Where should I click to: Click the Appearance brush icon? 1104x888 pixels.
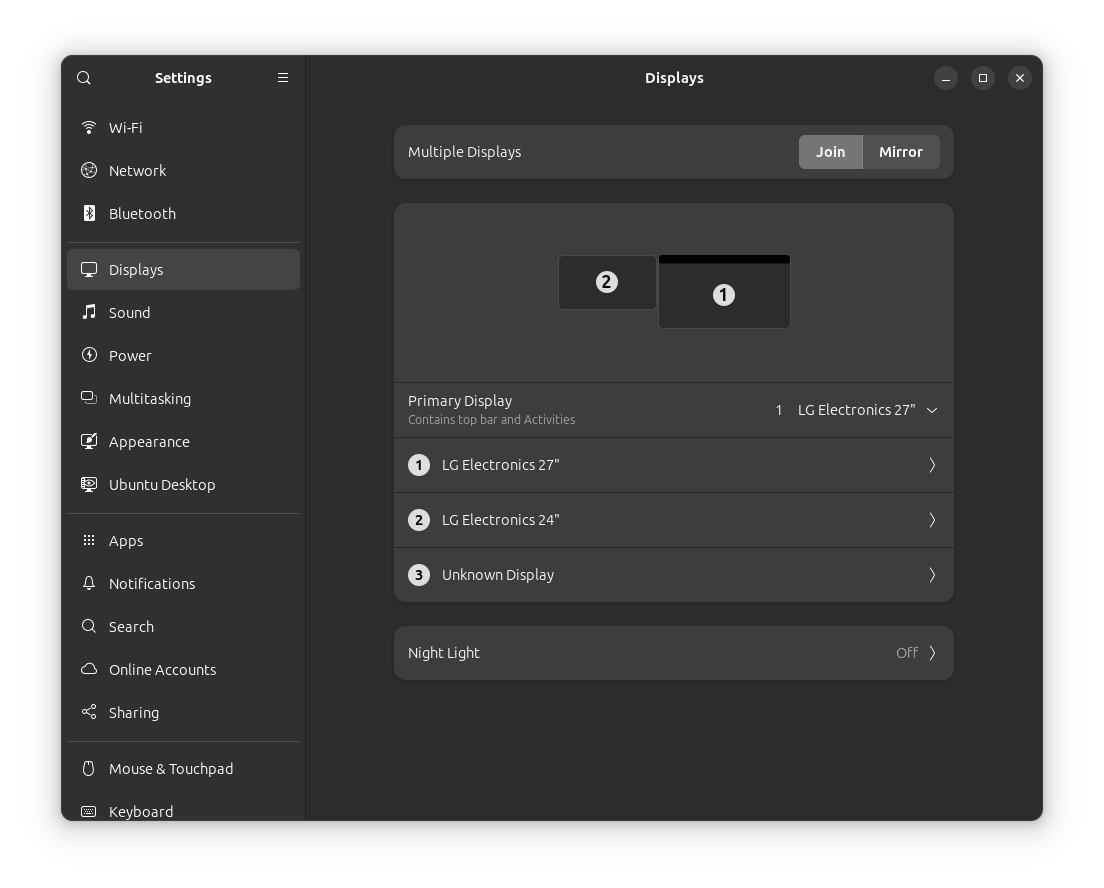(88, 441)
